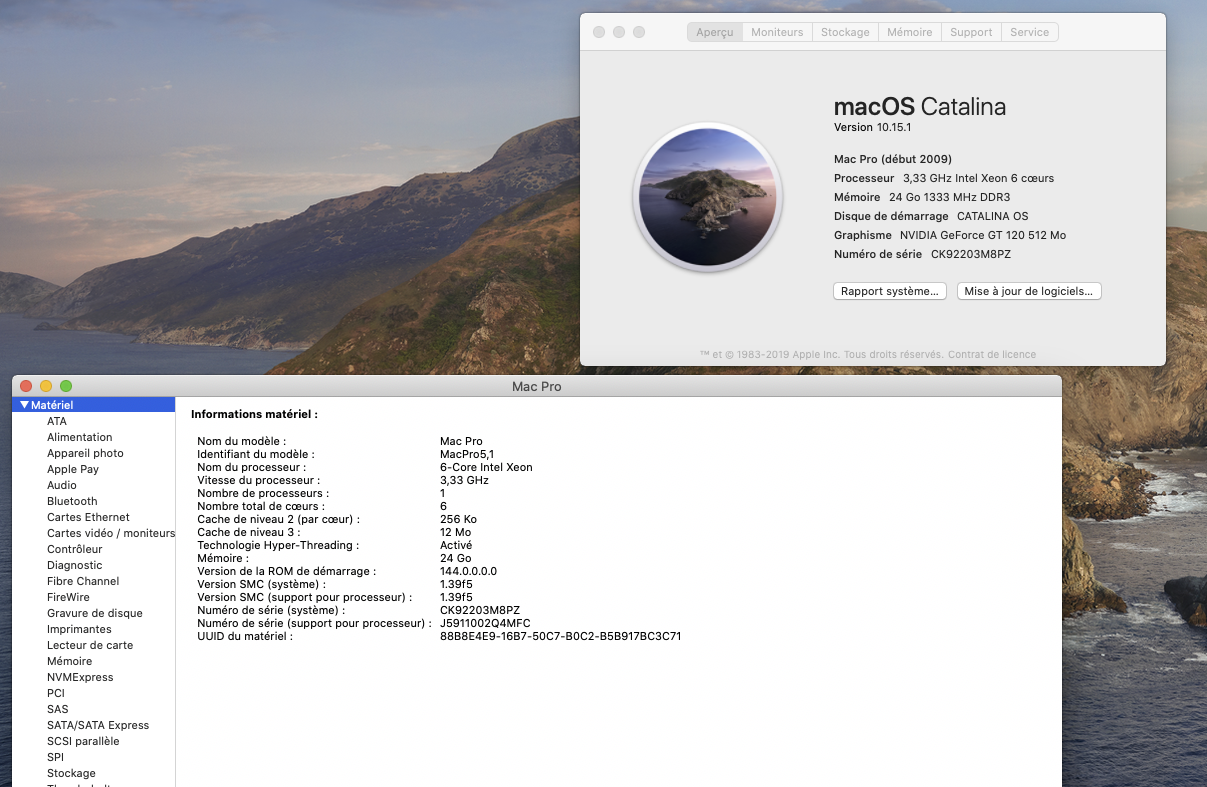1207x787 pixels.
Task: Select FireWire in the sidebar
Action: coord(68,597)
